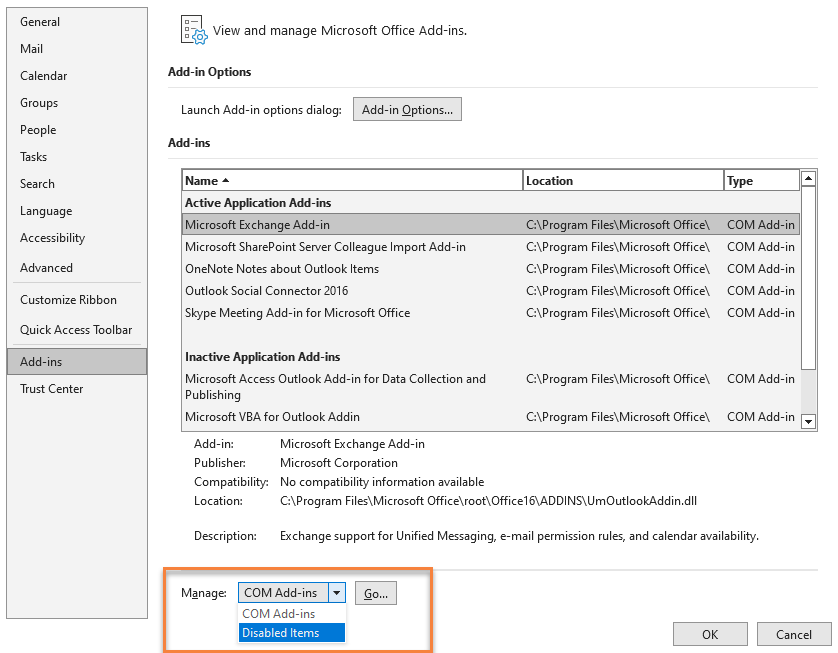Viewport: 838px width, 653px height.
Task: Choose Disabled Items from Manage list
Action: 292,633
